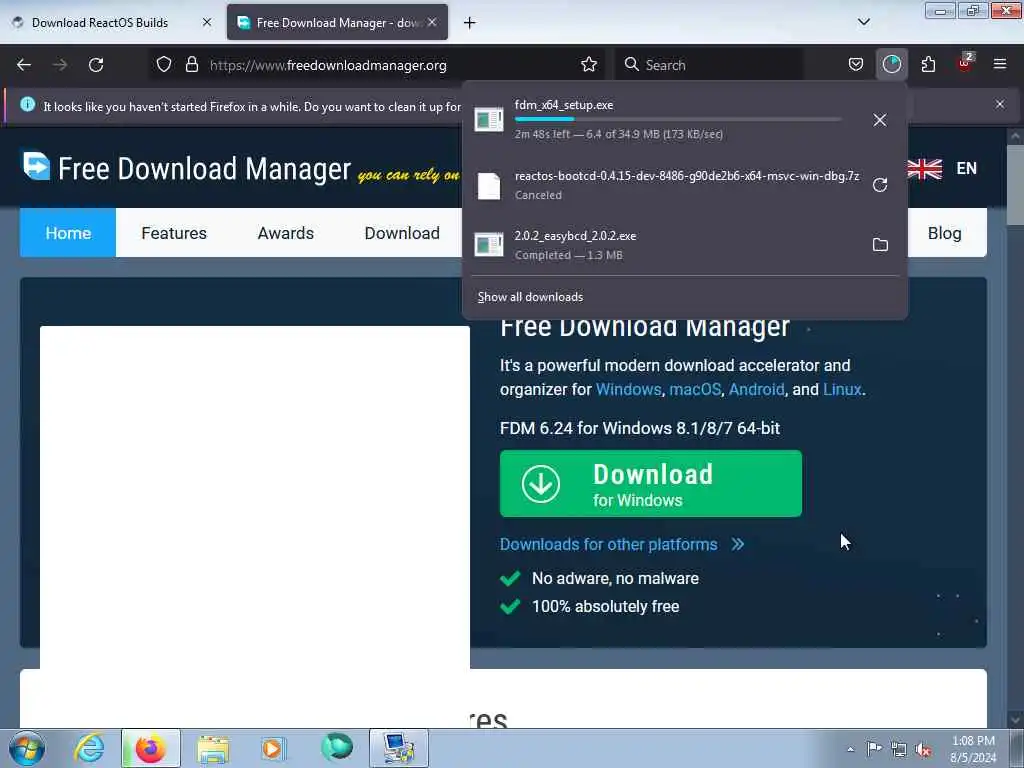Open Downloads for other platforms link
1024x768 pixels.
click(622, 544)
